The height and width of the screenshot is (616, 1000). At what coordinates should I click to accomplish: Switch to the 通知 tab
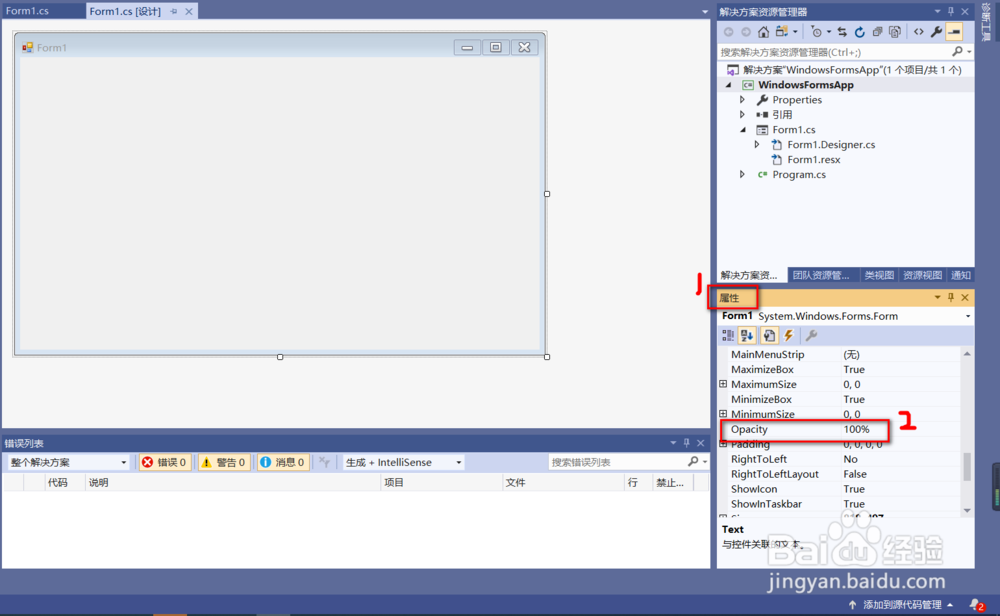[960, 275]
